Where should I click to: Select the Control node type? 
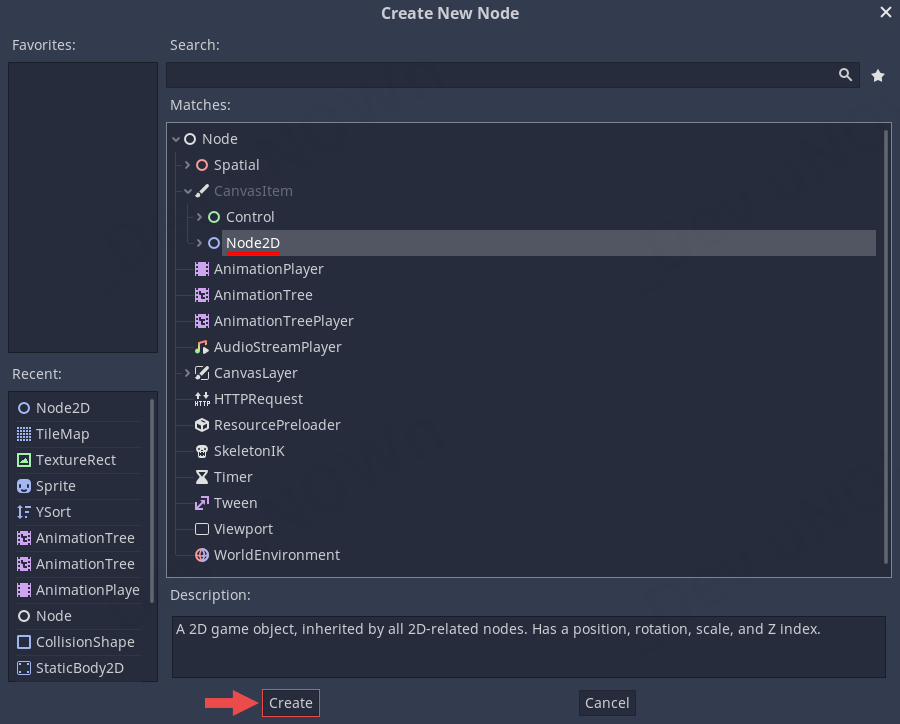(x=250, y=217)
